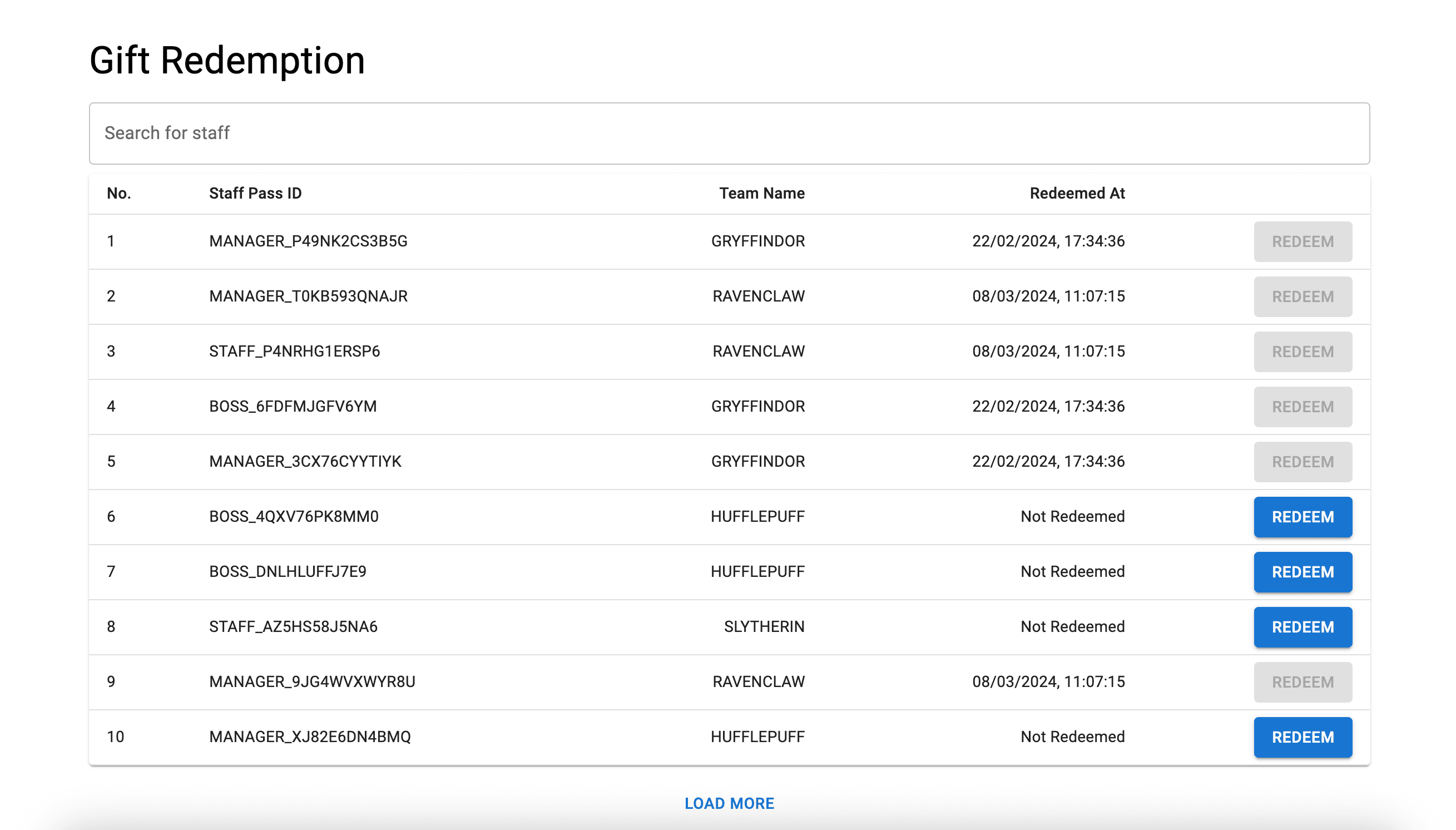Redeem gift for BOSS_DNLHLUFFJ7E9
1456x830 pixels.
(1301, 572)
